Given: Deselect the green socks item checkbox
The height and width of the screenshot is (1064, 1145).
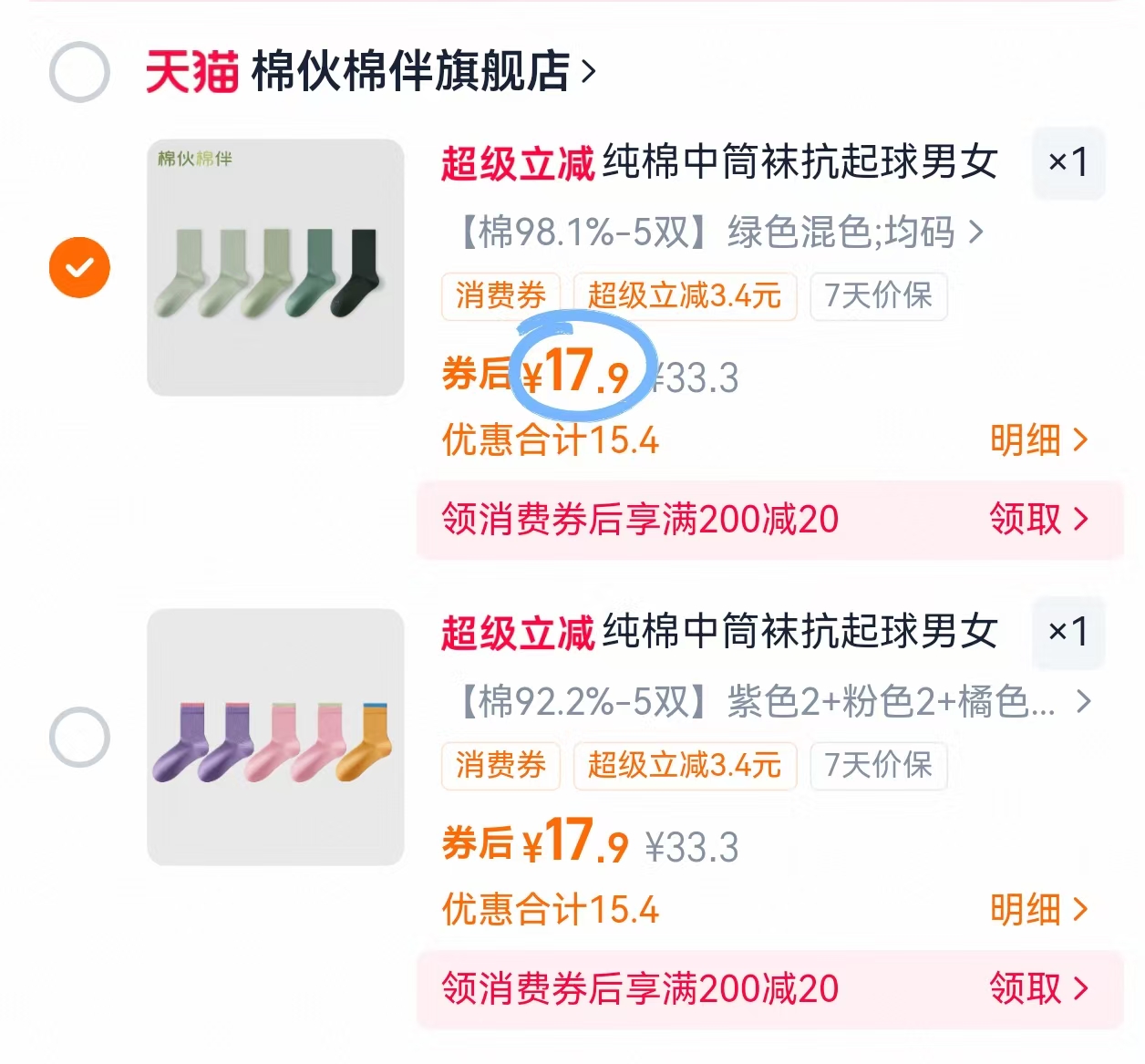Looking at the screenshot, I should tap(79, 266).
